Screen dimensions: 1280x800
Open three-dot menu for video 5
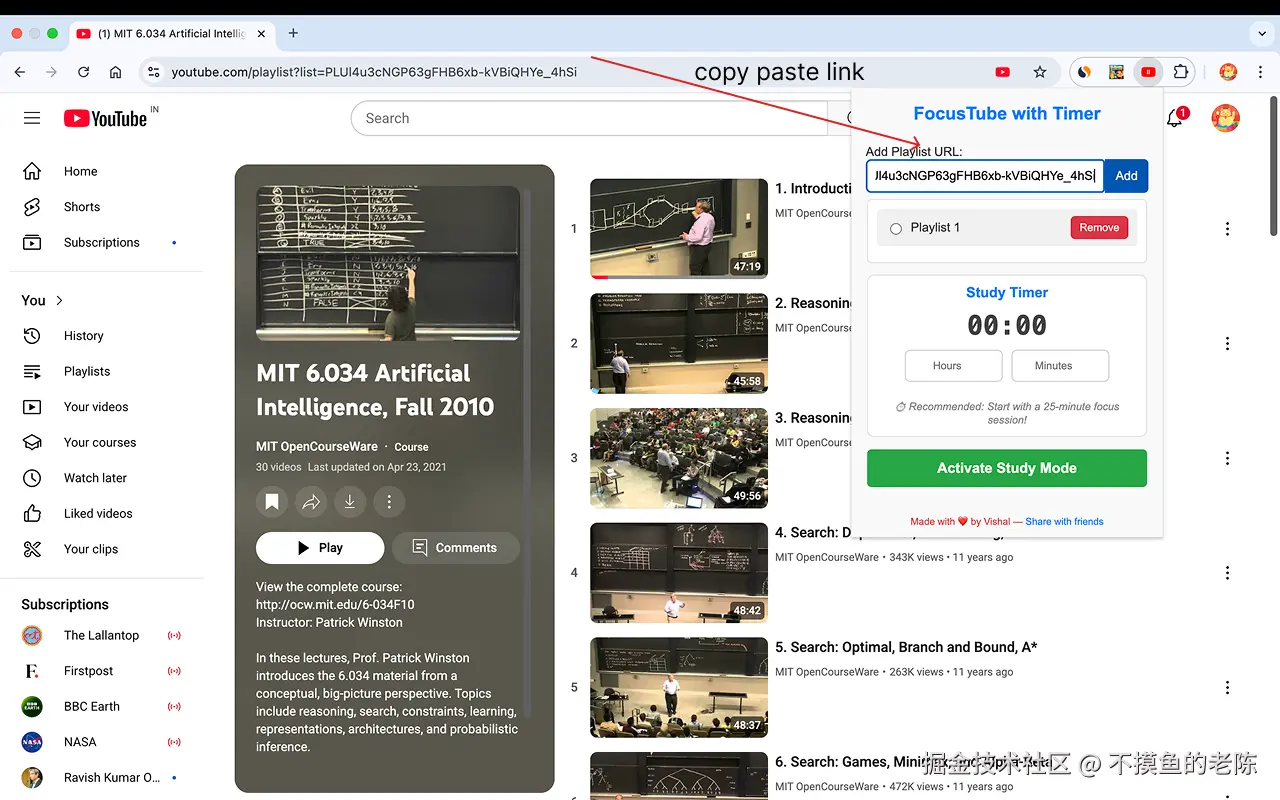click(1227, 688)
